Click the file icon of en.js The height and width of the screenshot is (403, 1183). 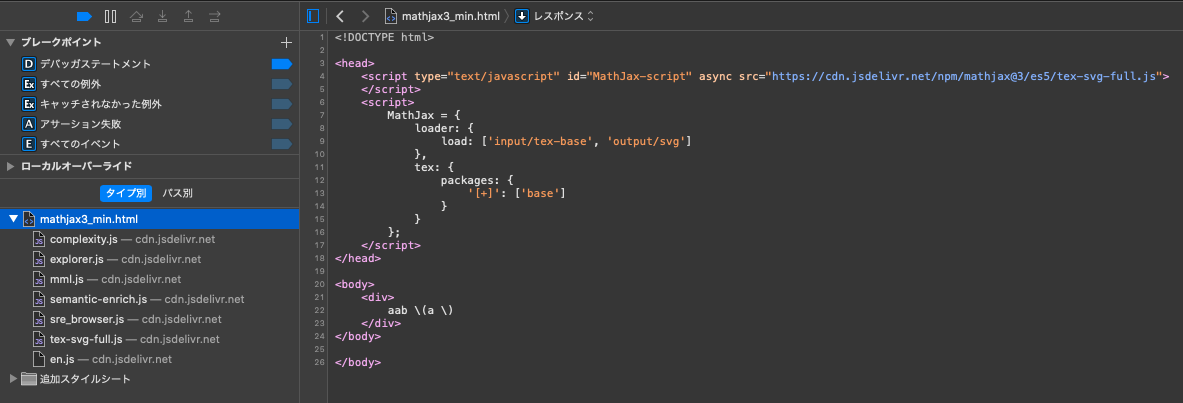(39, 359)
